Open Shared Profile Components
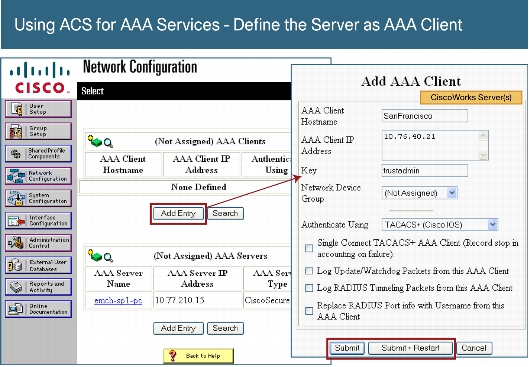This screenshot has height=367, width=529. 38,153
